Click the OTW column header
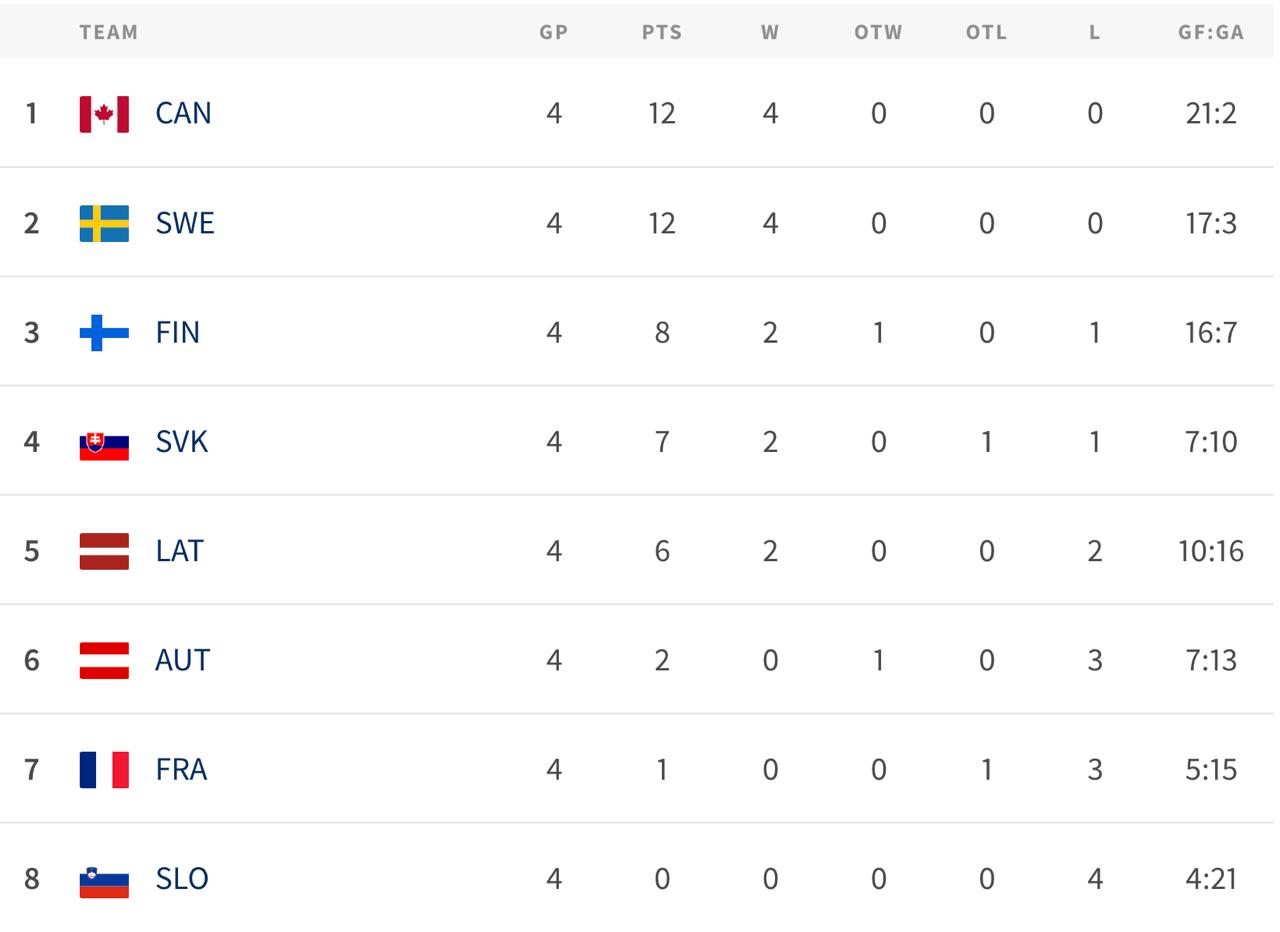This screenshot has height=932, width=1280. [x=878, y=32]
